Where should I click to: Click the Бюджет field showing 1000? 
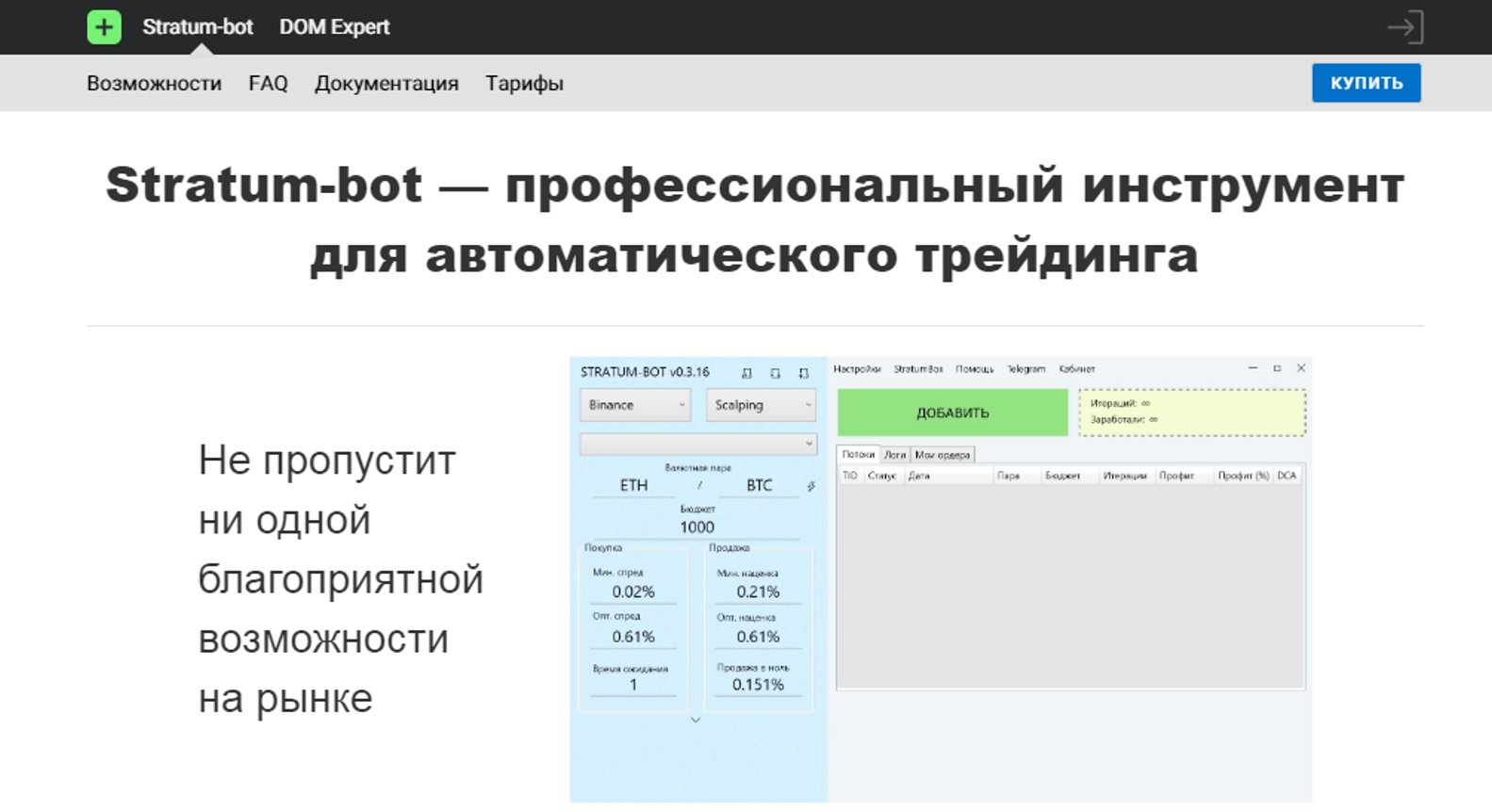pyautogui.click(x=697, y=528)
